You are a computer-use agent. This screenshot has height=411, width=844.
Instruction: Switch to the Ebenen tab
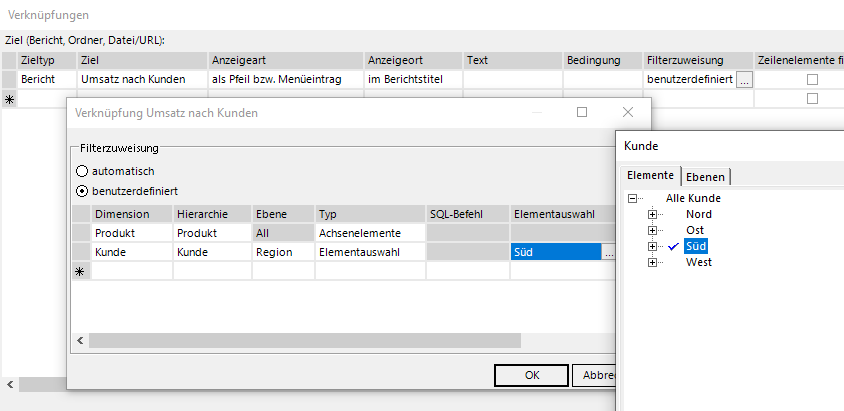point(707,176)
